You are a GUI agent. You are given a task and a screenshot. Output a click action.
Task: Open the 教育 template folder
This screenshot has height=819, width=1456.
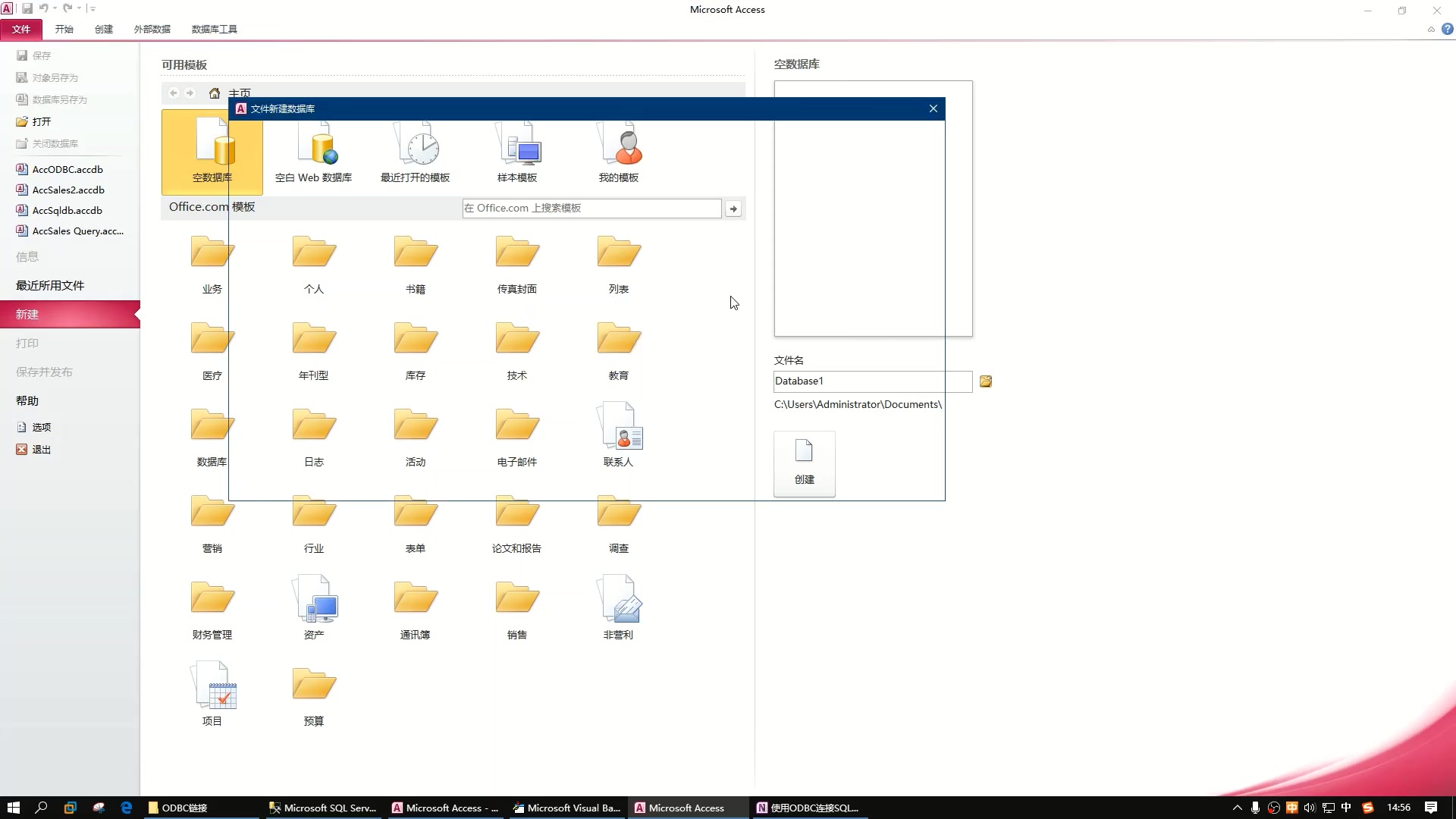tap(618, 351)
